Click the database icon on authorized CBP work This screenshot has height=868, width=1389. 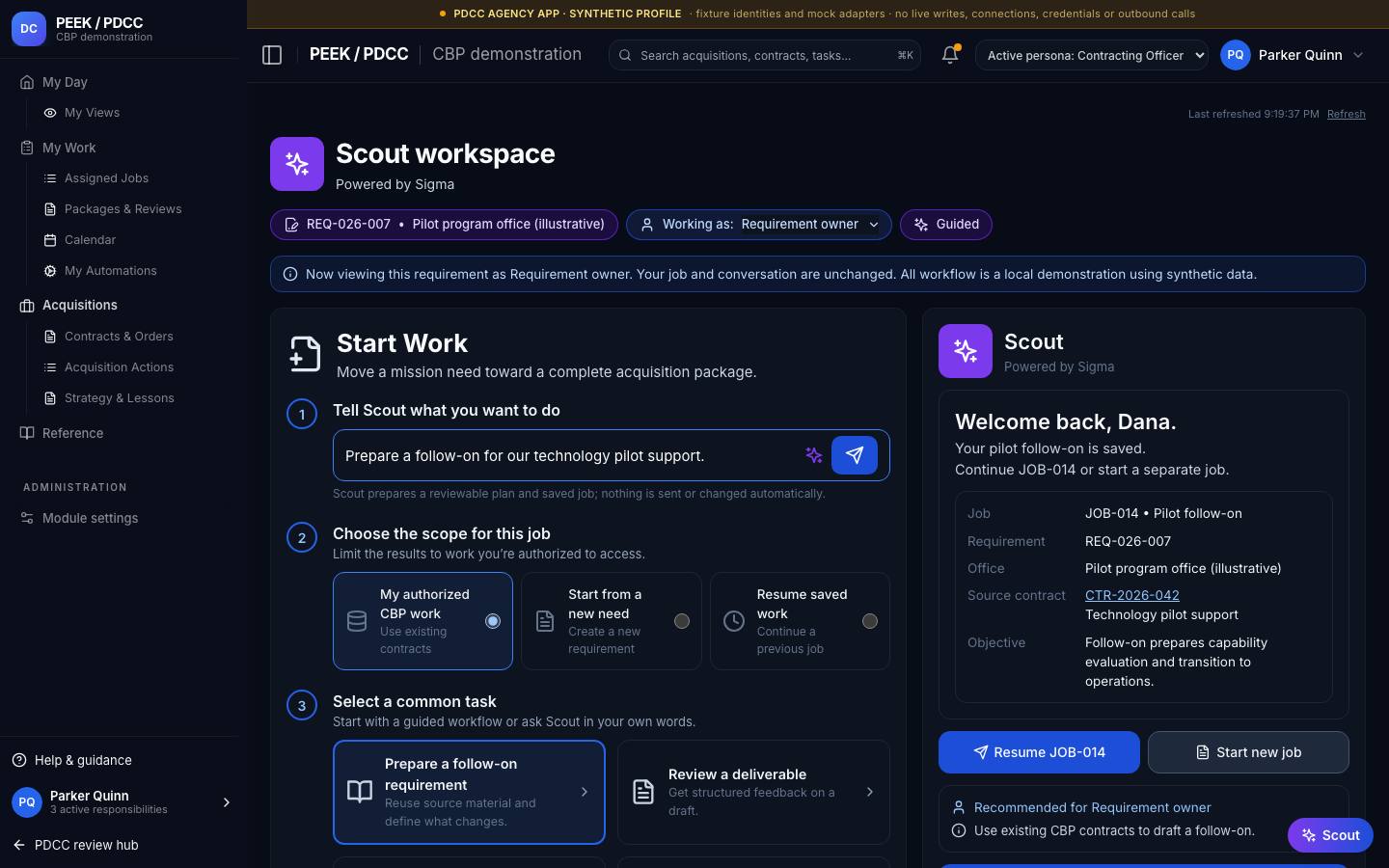pyautogui.click(x=357, y=621)
